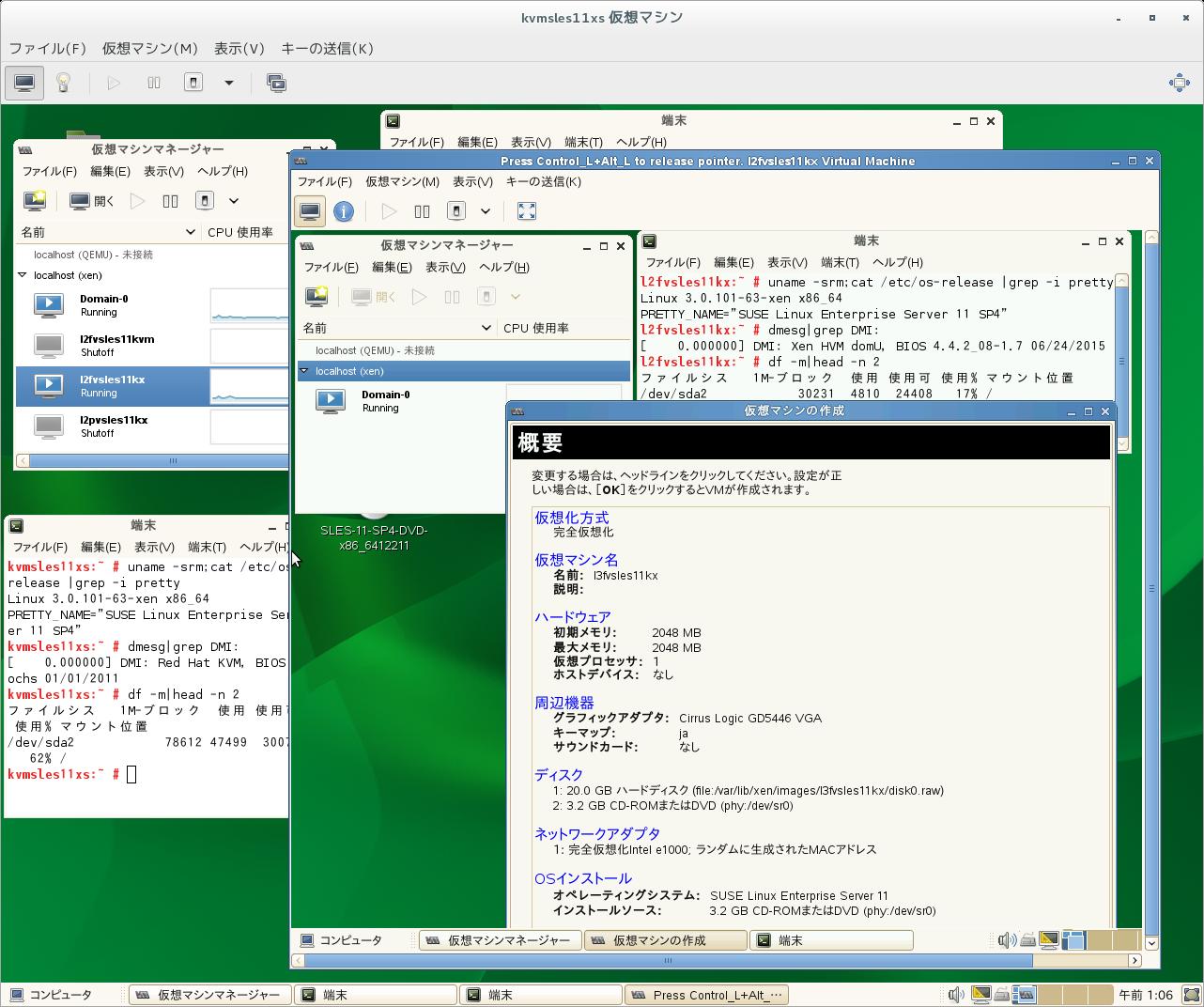Click the 周辺機器 headline link

563,703
